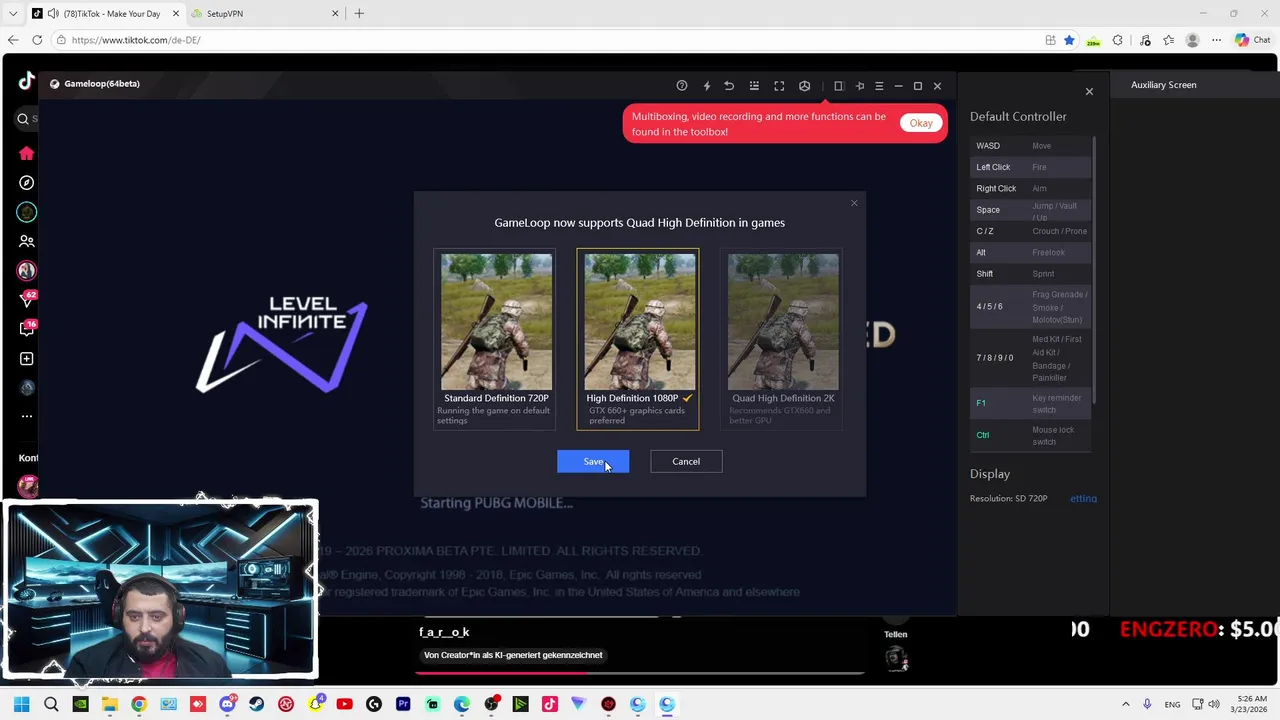Open the browser settings three-dot menu
The image size is (1280, 720).
point(1216,40)
